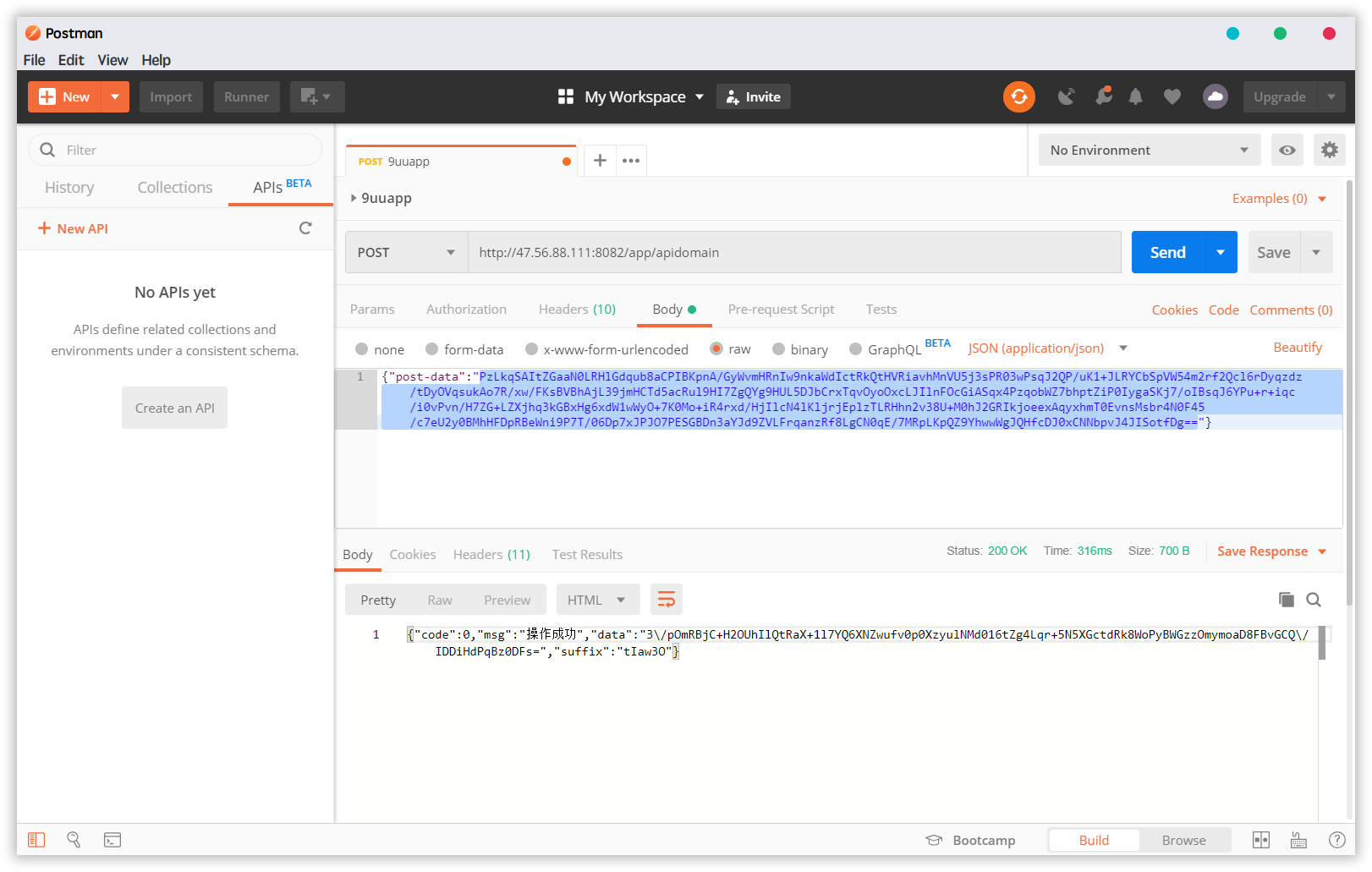Open the wrench settings icon
This screenshot has height=872, width=1372.
pos(1103,96)
